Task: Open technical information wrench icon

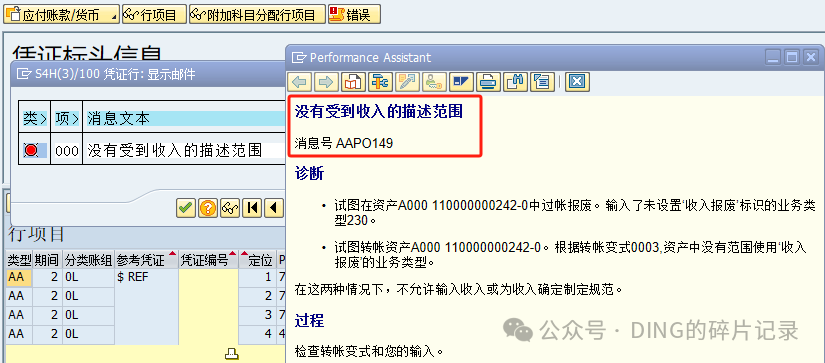Action: point(380,82)
